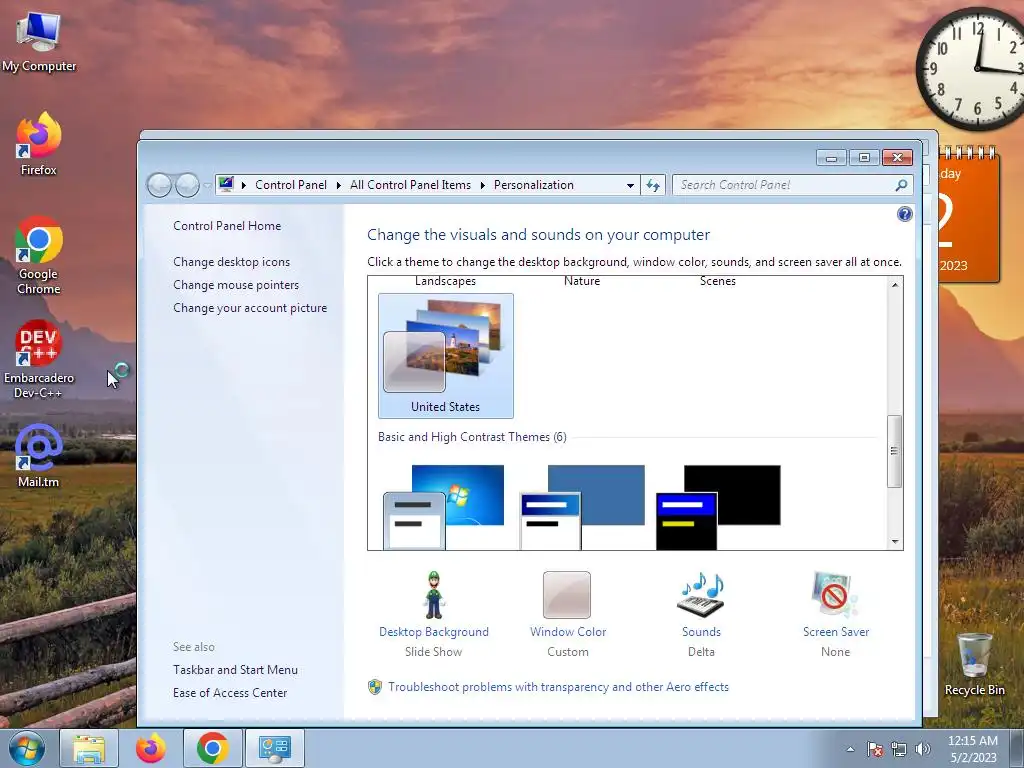Viewport: 1024px width, 768px height.
Task: Select the Control Panel taskbar button
Action: pos(274,748)
